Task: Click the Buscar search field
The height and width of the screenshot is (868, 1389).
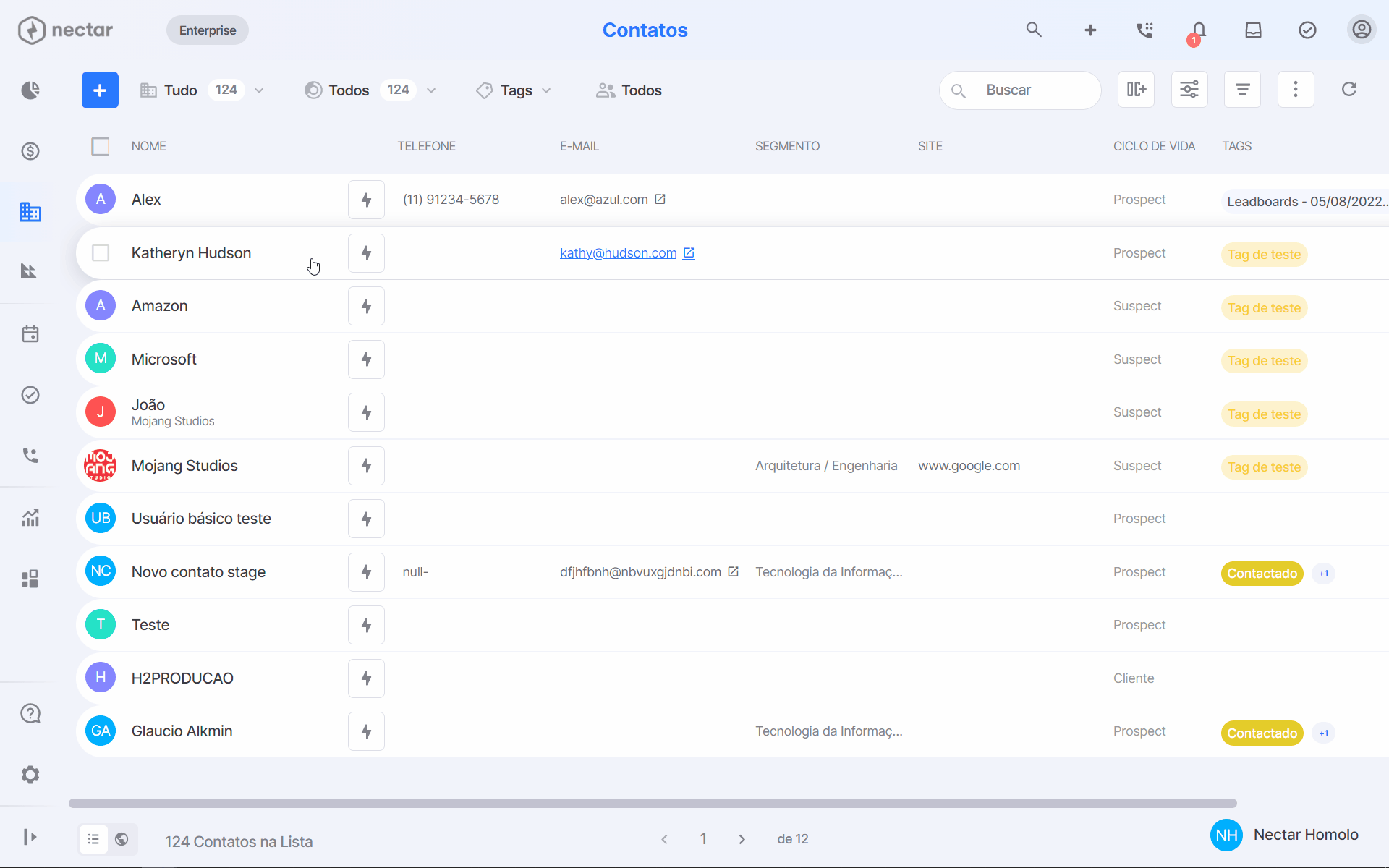Action: [x=1020, y=90]
